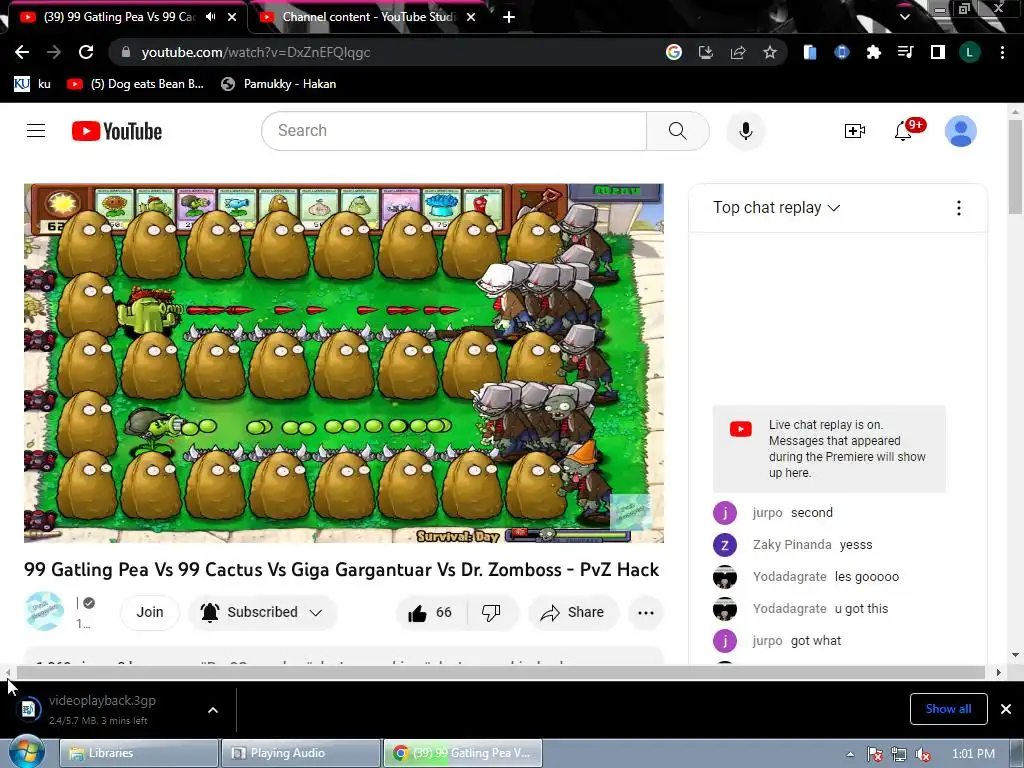Click Show all downloads button
Image resolution: width=1024 pixels, height=768 pixels.
(x=948, y=709)
